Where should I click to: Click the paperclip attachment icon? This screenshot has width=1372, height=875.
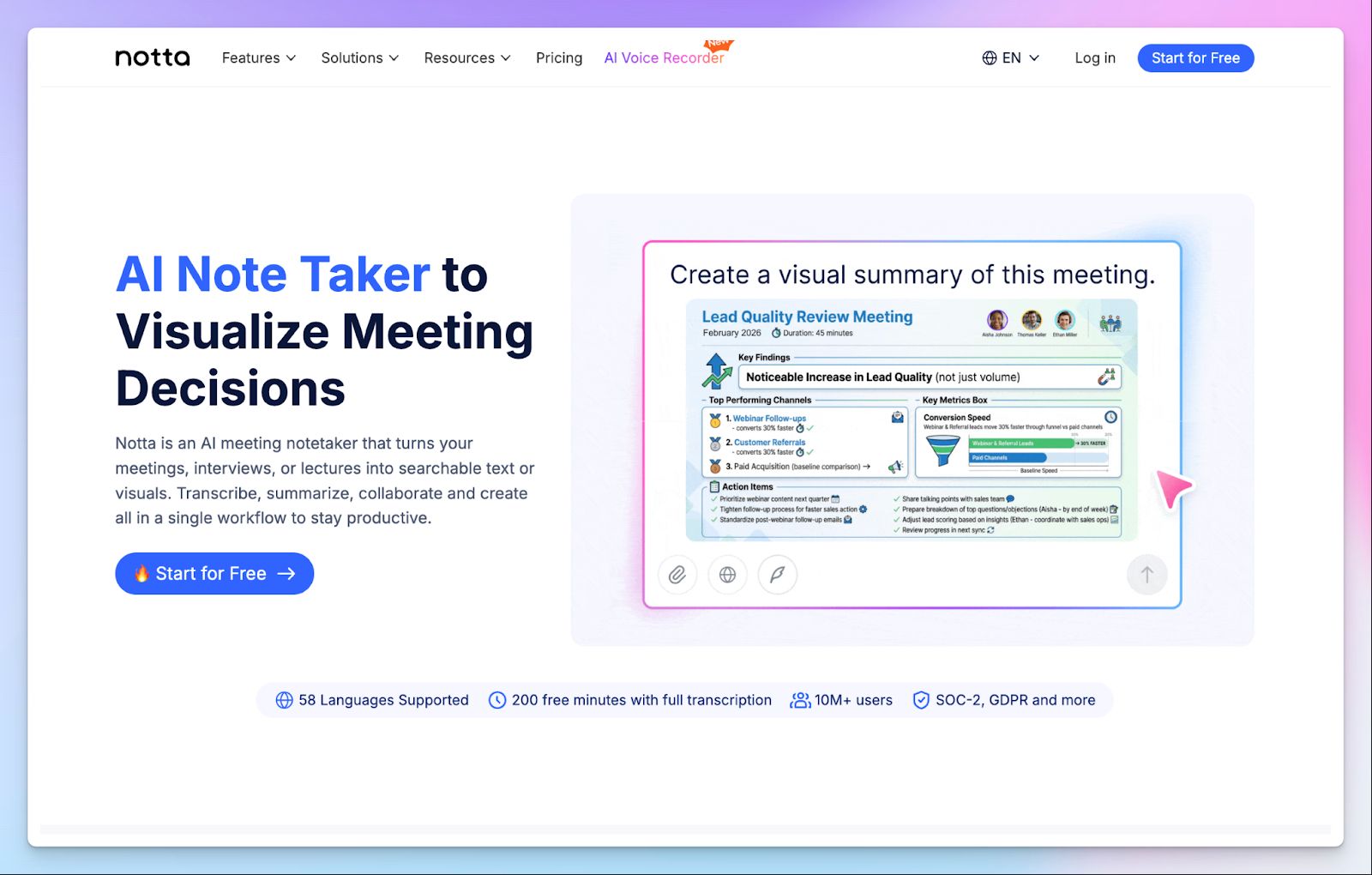pyautogui.click(x=677, y=575)
